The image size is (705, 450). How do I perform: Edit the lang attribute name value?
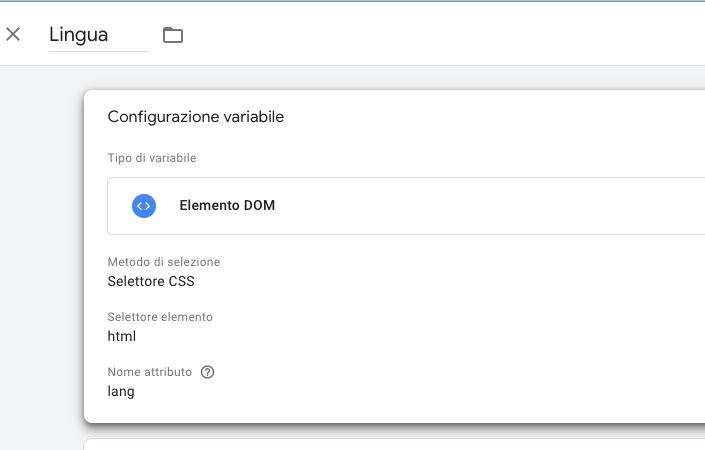pyautogui.click(x=121, y=392)
